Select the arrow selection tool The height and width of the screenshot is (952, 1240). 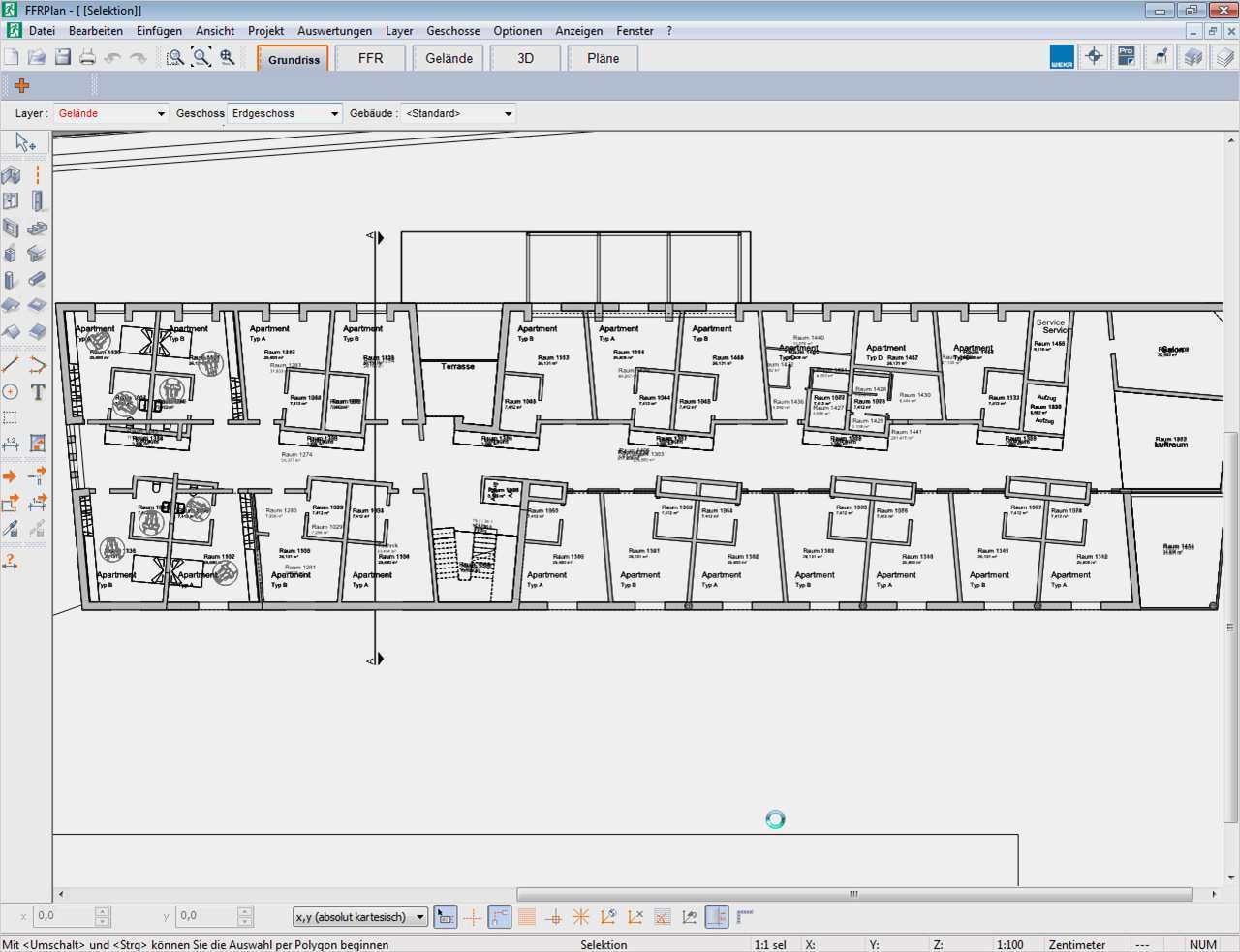click(x=25, y=143)
